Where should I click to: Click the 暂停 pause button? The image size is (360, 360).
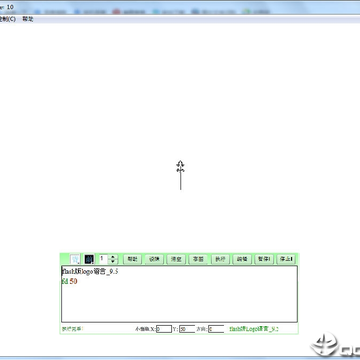264,259
